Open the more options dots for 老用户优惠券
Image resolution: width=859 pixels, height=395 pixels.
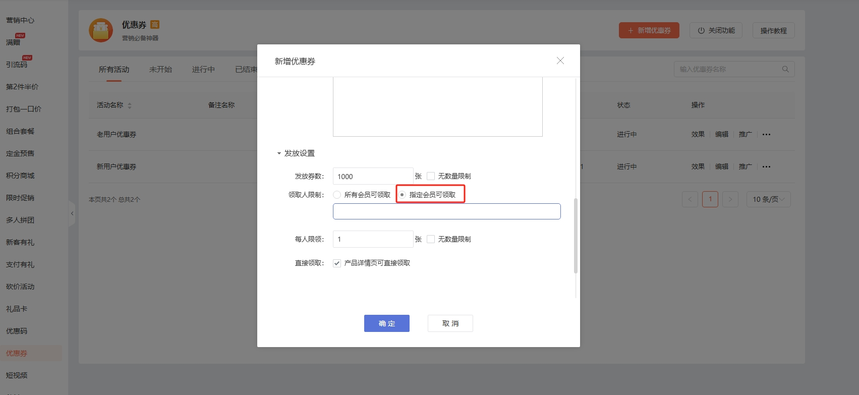(766, 134)
